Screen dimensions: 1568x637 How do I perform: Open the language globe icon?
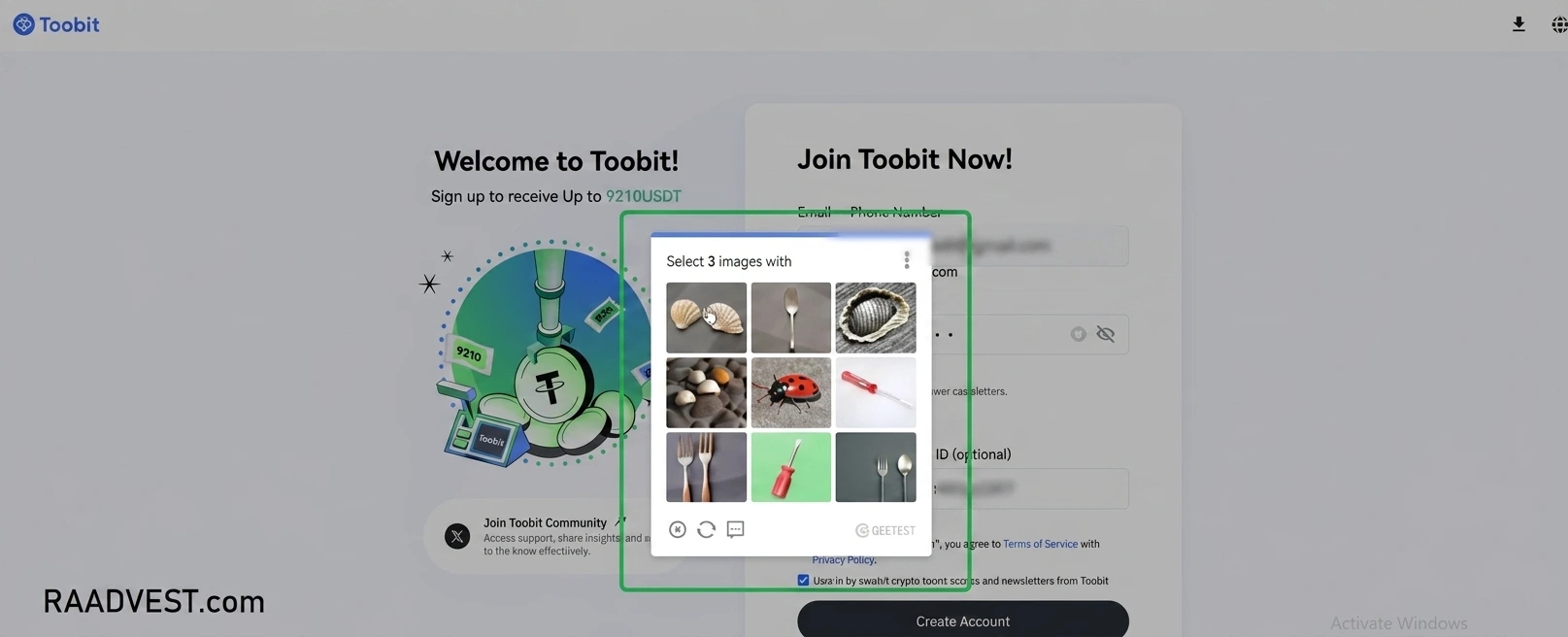(1558, 24)
